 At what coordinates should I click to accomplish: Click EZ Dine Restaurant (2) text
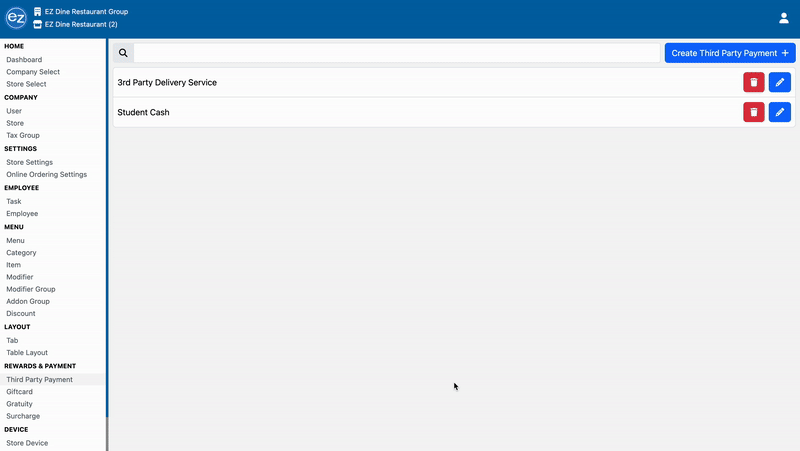click(x=81, y=24)
